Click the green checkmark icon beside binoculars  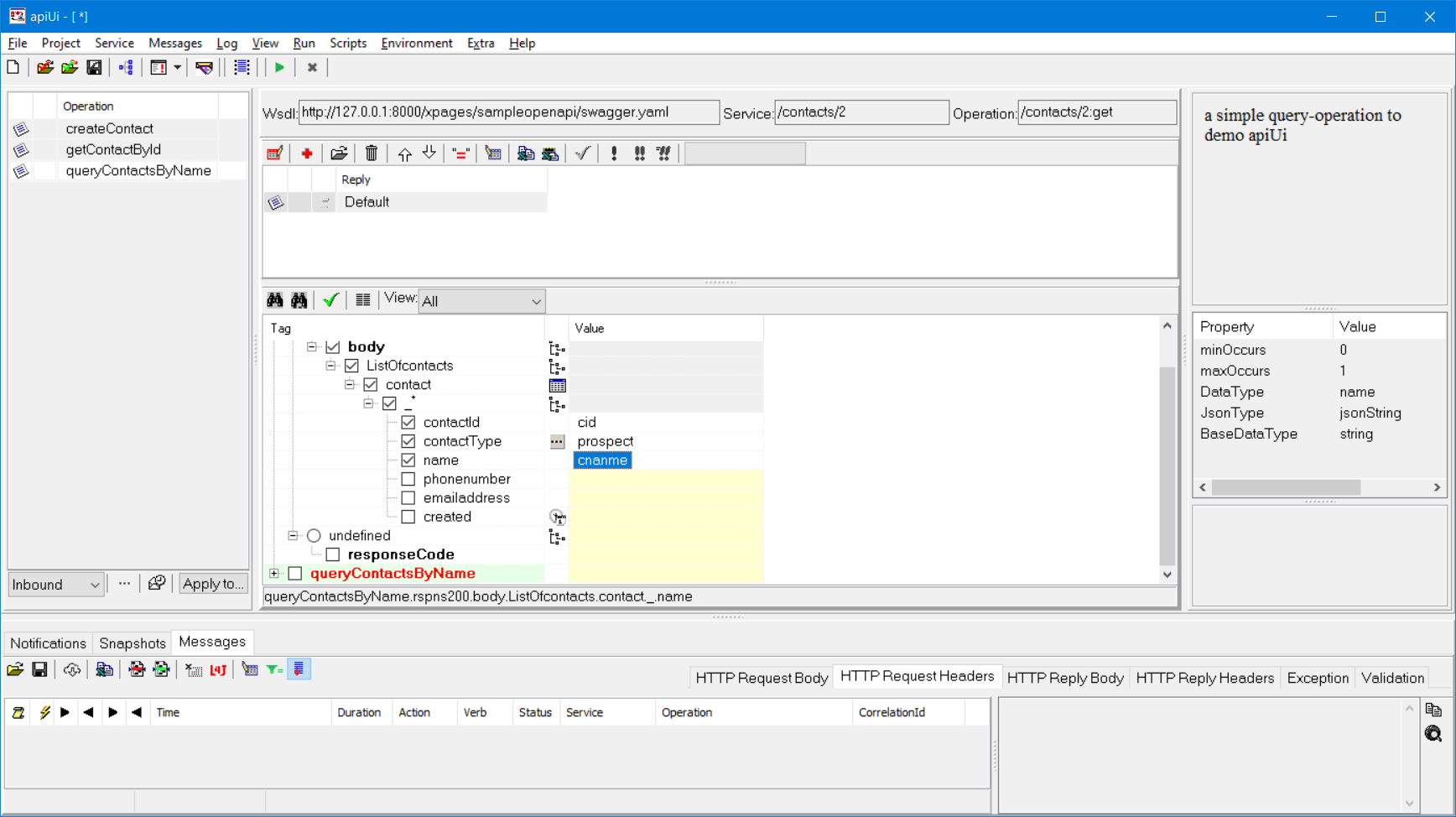coord(330,300)
